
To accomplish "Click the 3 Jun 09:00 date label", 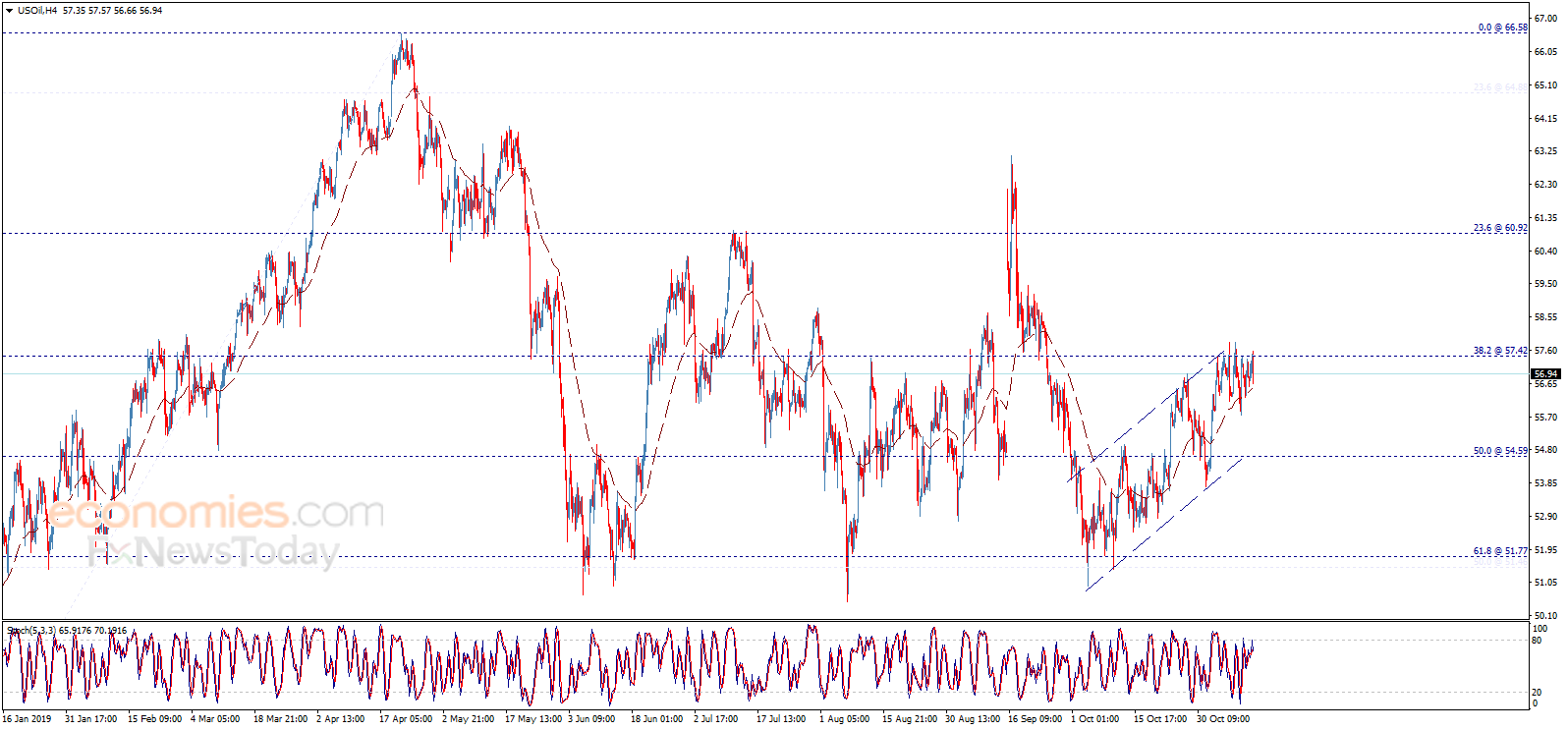I will click(x=591, y=719).
